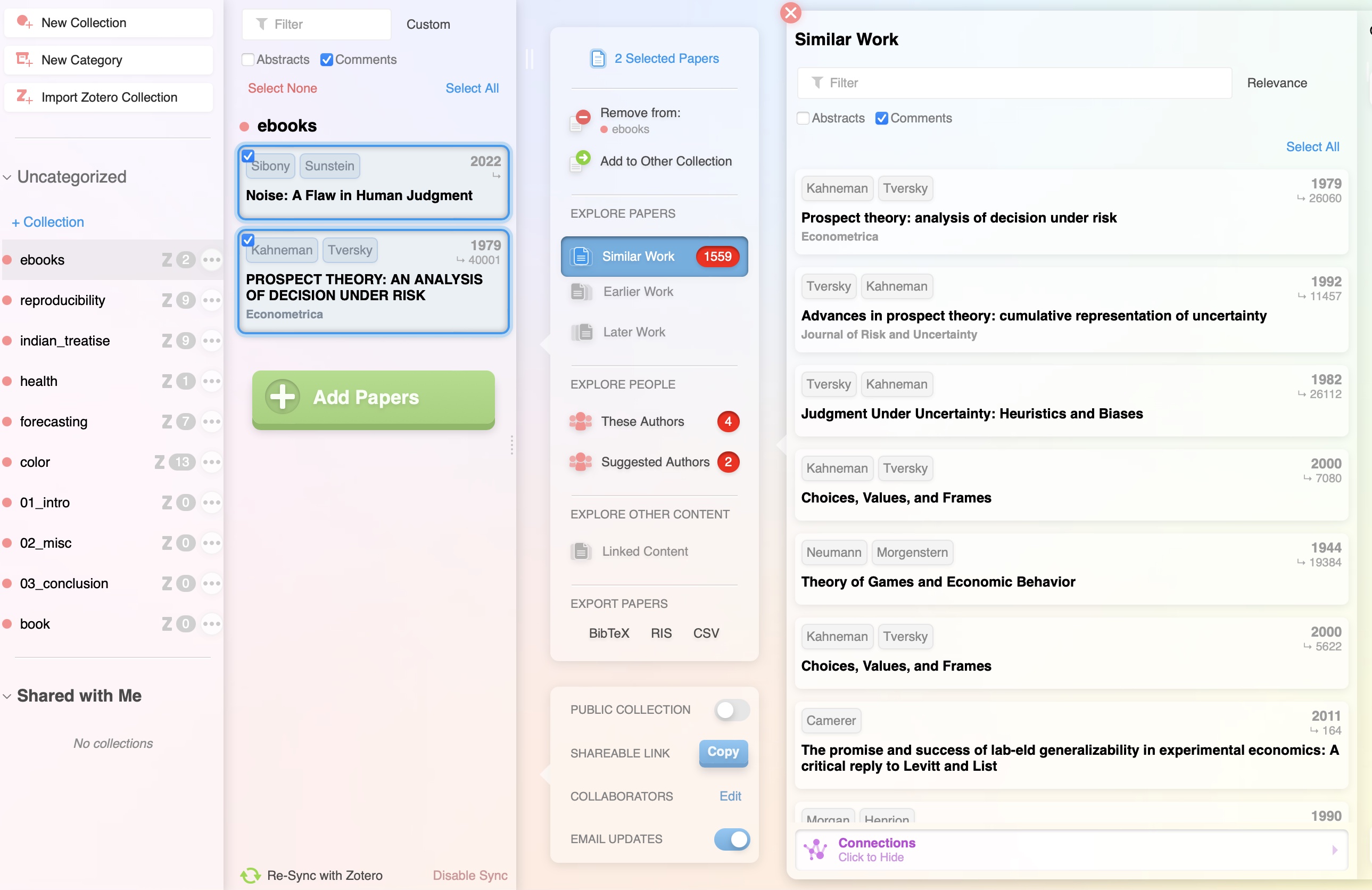Click the Add to Other Collection icon
The width and height of the screenshot is (1372, 890).
click(x=580, y=161)
